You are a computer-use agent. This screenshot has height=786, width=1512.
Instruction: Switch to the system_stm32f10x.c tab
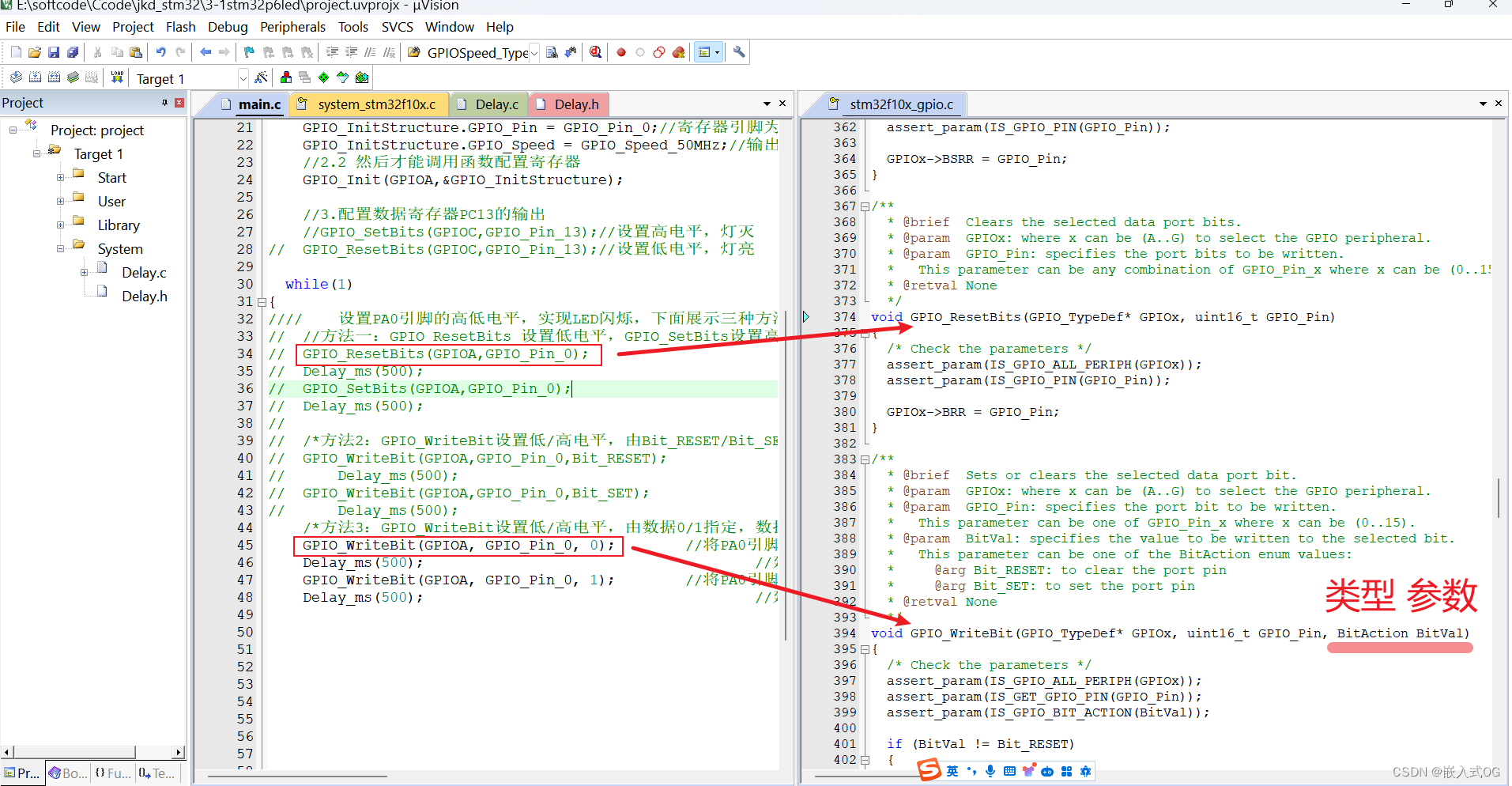click(x=368, y=104)
